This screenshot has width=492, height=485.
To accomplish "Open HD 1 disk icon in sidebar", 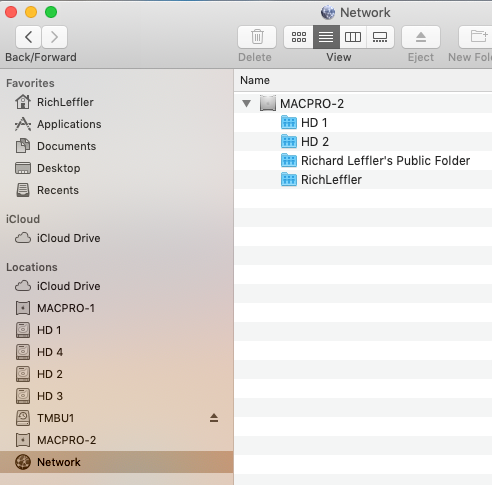I will pyautogui.click(x=23, y=330).
